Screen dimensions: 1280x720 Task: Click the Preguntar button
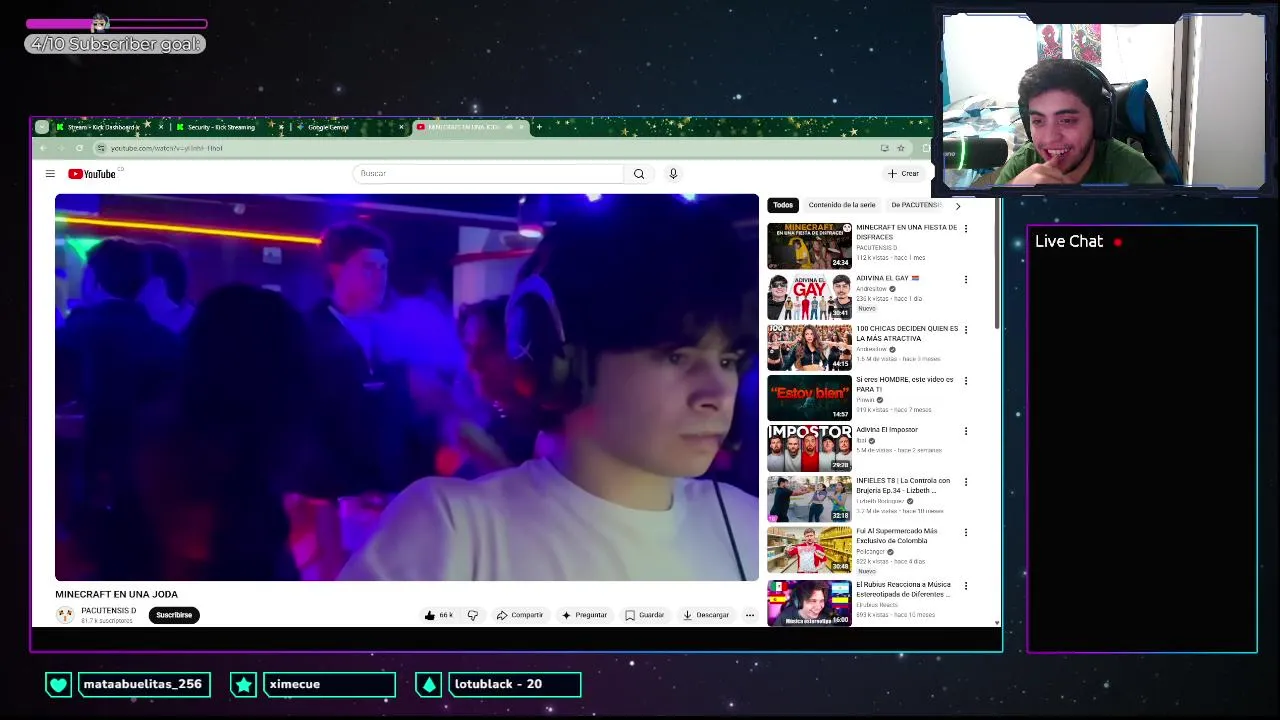coord(585,615)
